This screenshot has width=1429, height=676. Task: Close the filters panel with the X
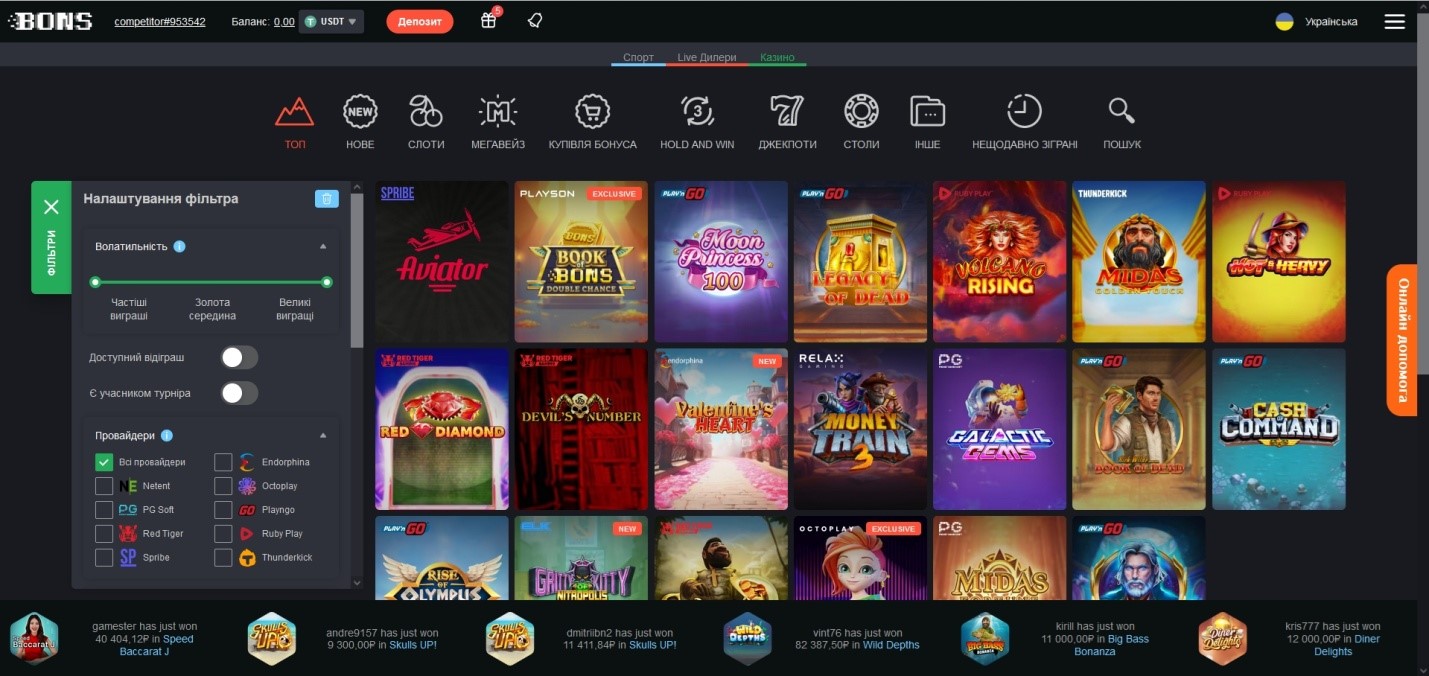52,207
